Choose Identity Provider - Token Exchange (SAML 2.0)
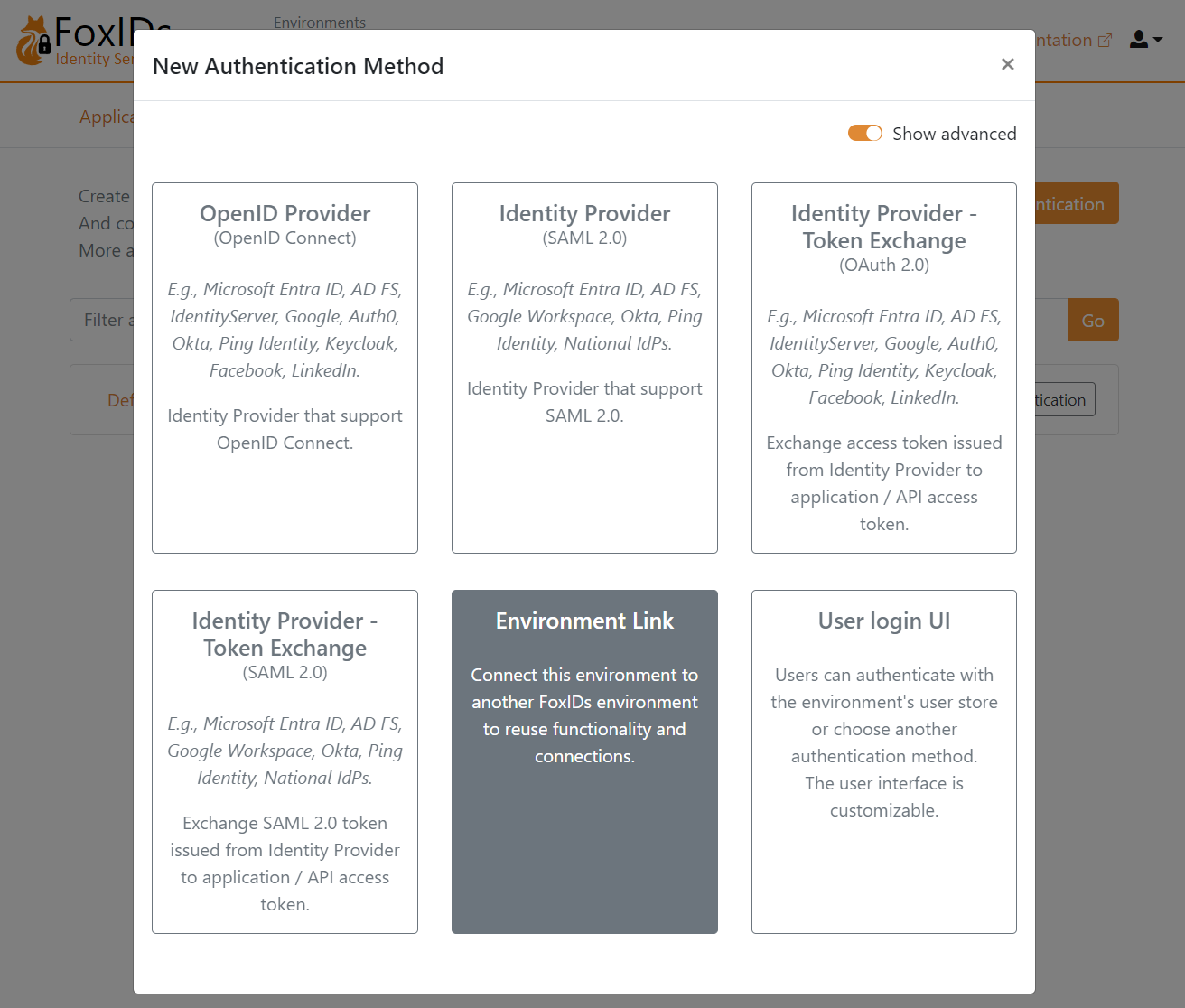Viewport: 1185px width, 1008px height. [x=285, y=761]
